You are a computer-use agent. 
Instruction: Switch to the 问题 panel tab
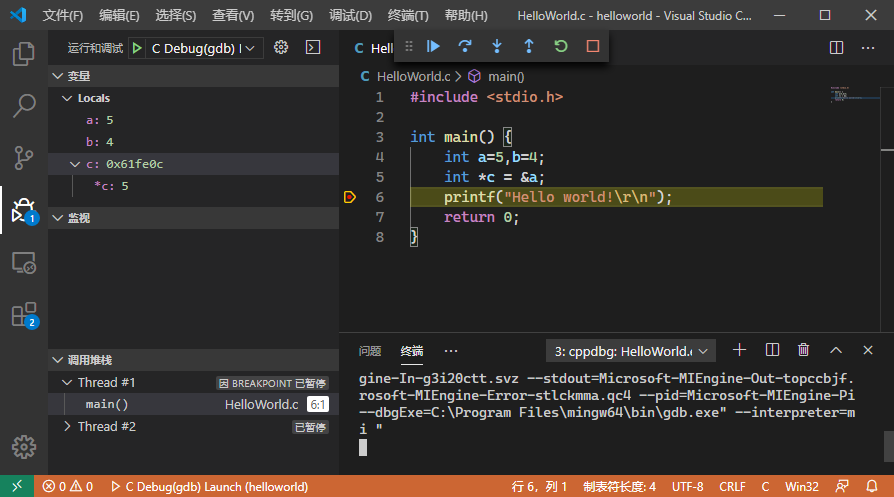[370, 351]
